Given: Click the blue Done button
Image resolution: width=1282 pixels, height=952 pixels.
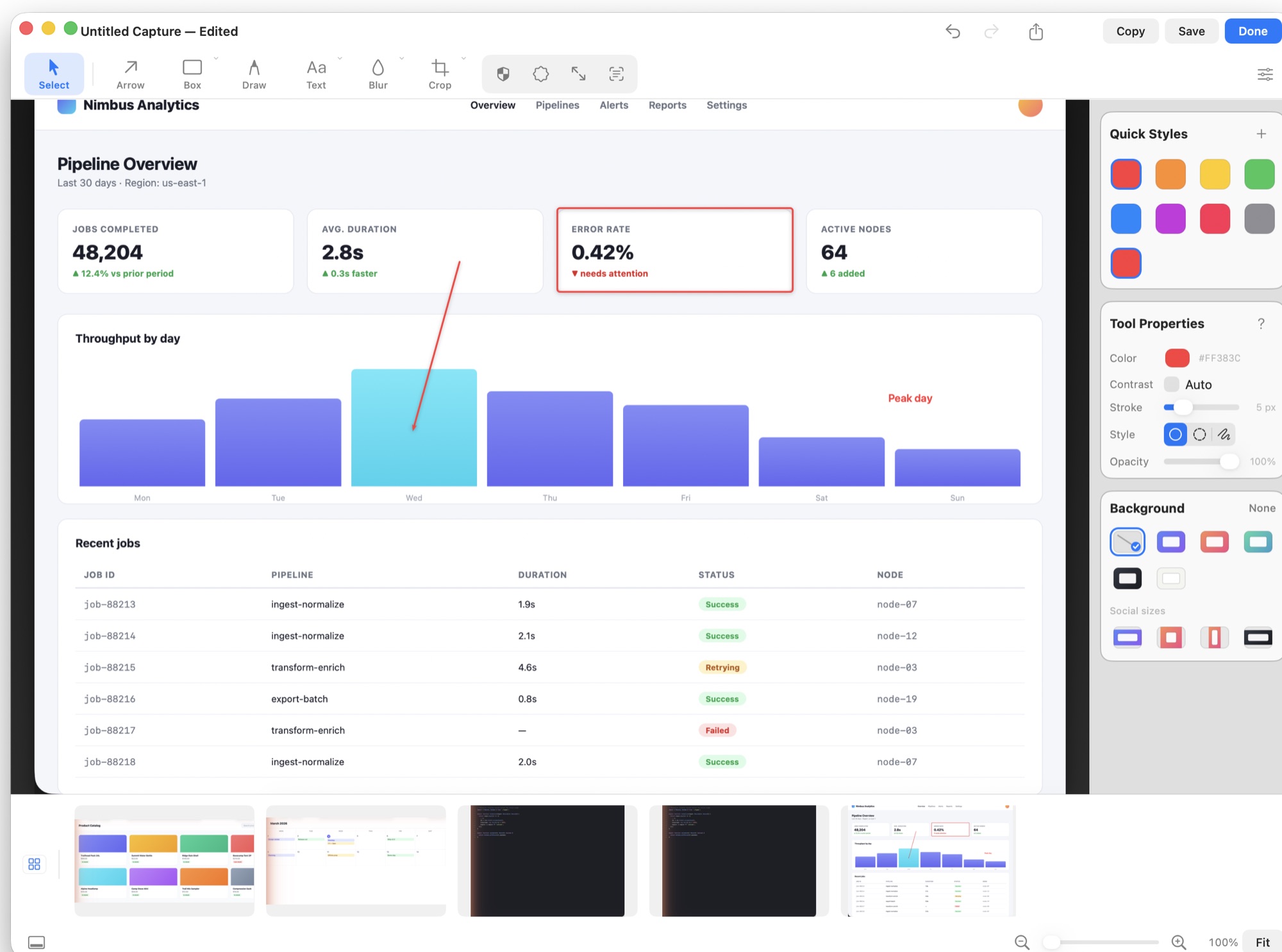Looking at the screenshot, I should pos(1253,31).
